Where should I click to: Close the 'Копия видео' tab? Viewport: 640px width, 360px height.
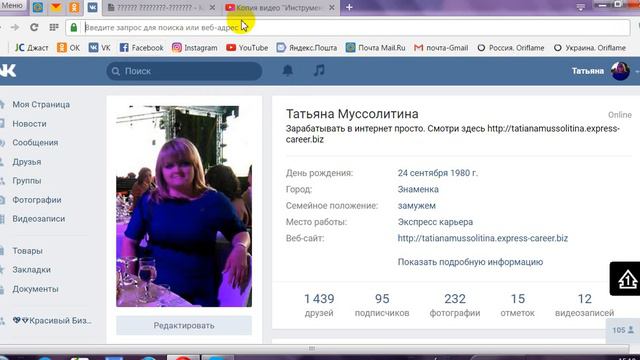coord(332,7)
